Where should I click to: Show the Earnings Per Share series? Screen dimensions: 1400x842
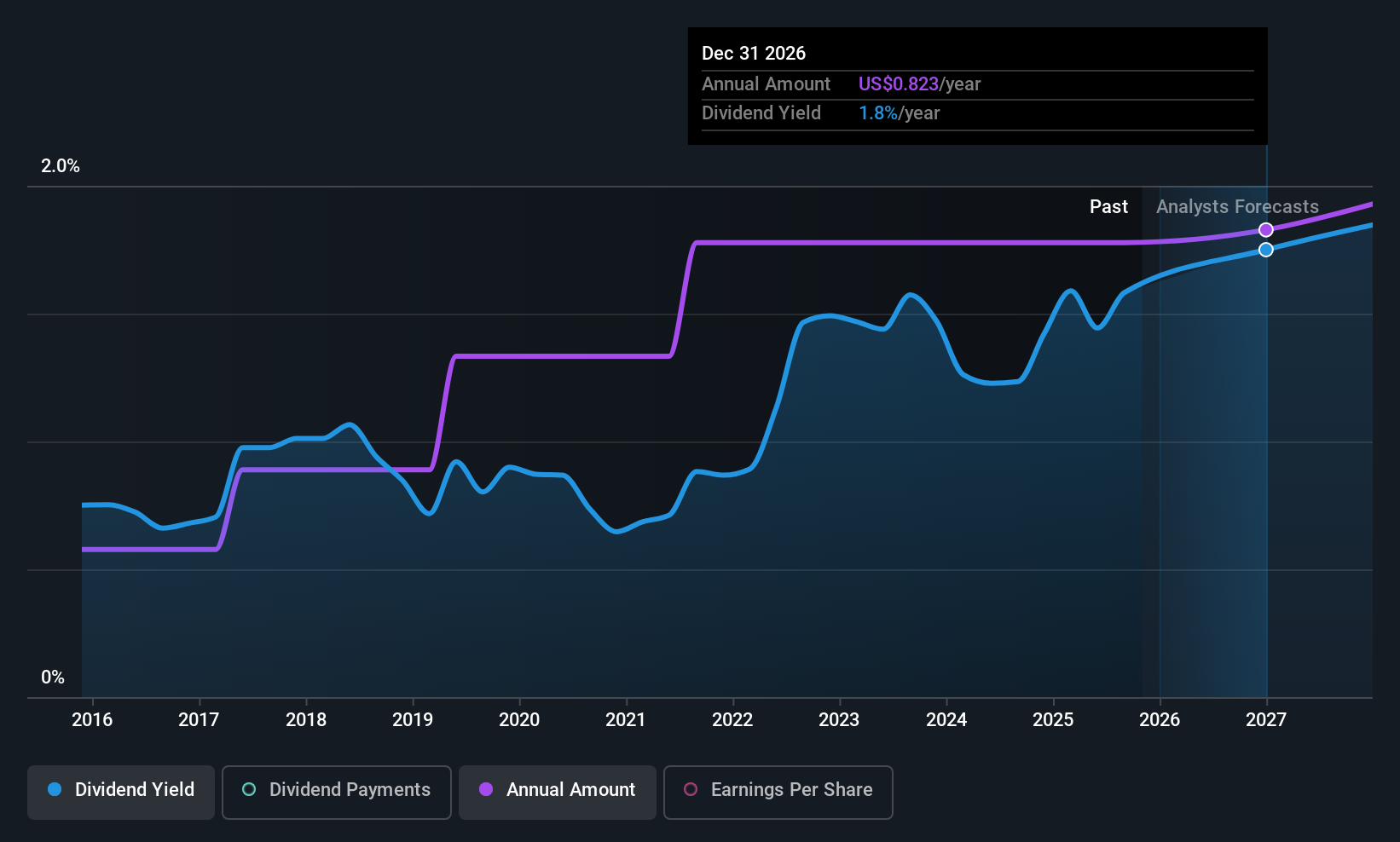pyautogui.click(x=778, y=792)
